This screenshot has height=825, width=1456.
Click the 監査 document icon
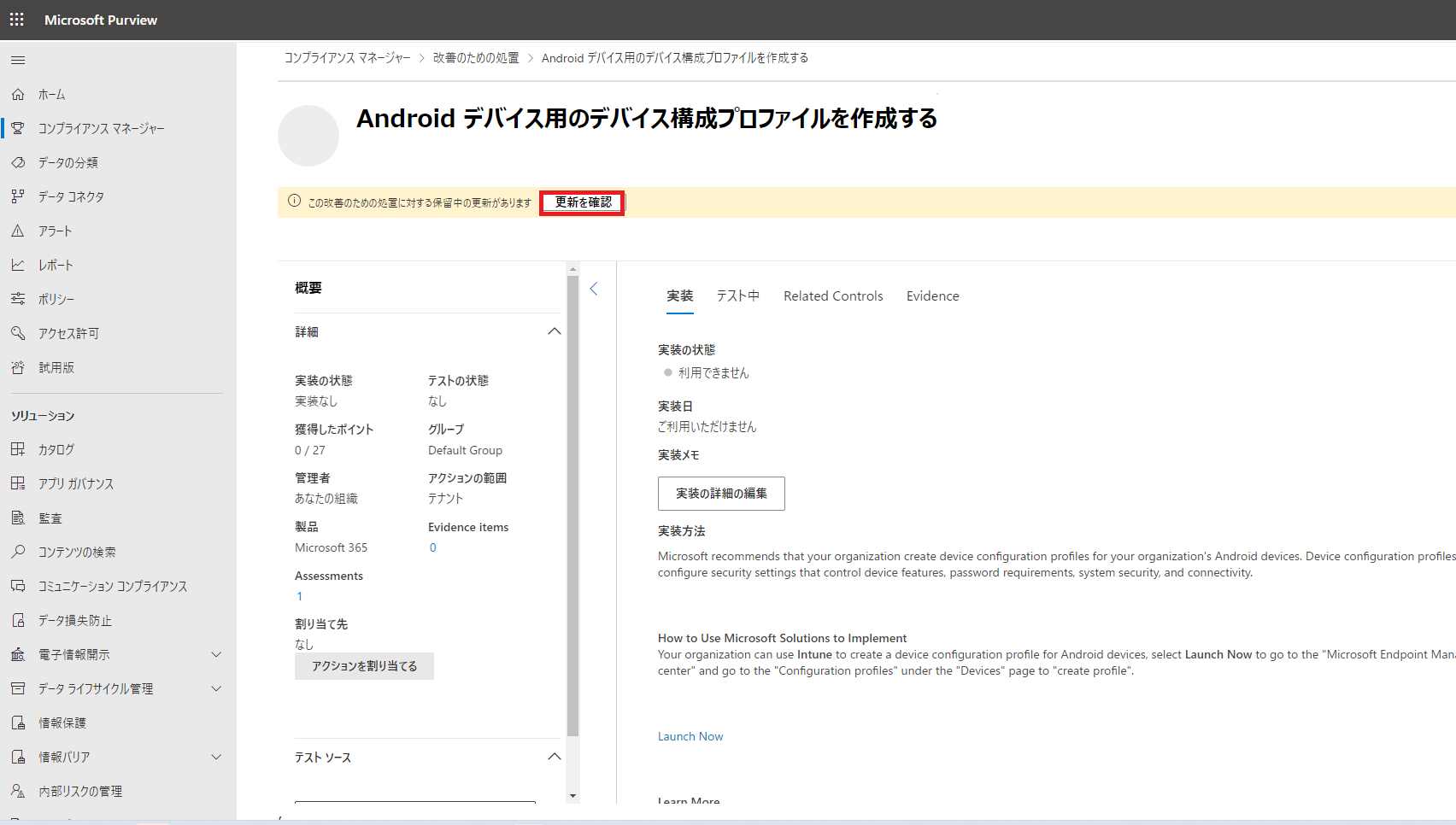pyautogui.click(x=18, y=518)
